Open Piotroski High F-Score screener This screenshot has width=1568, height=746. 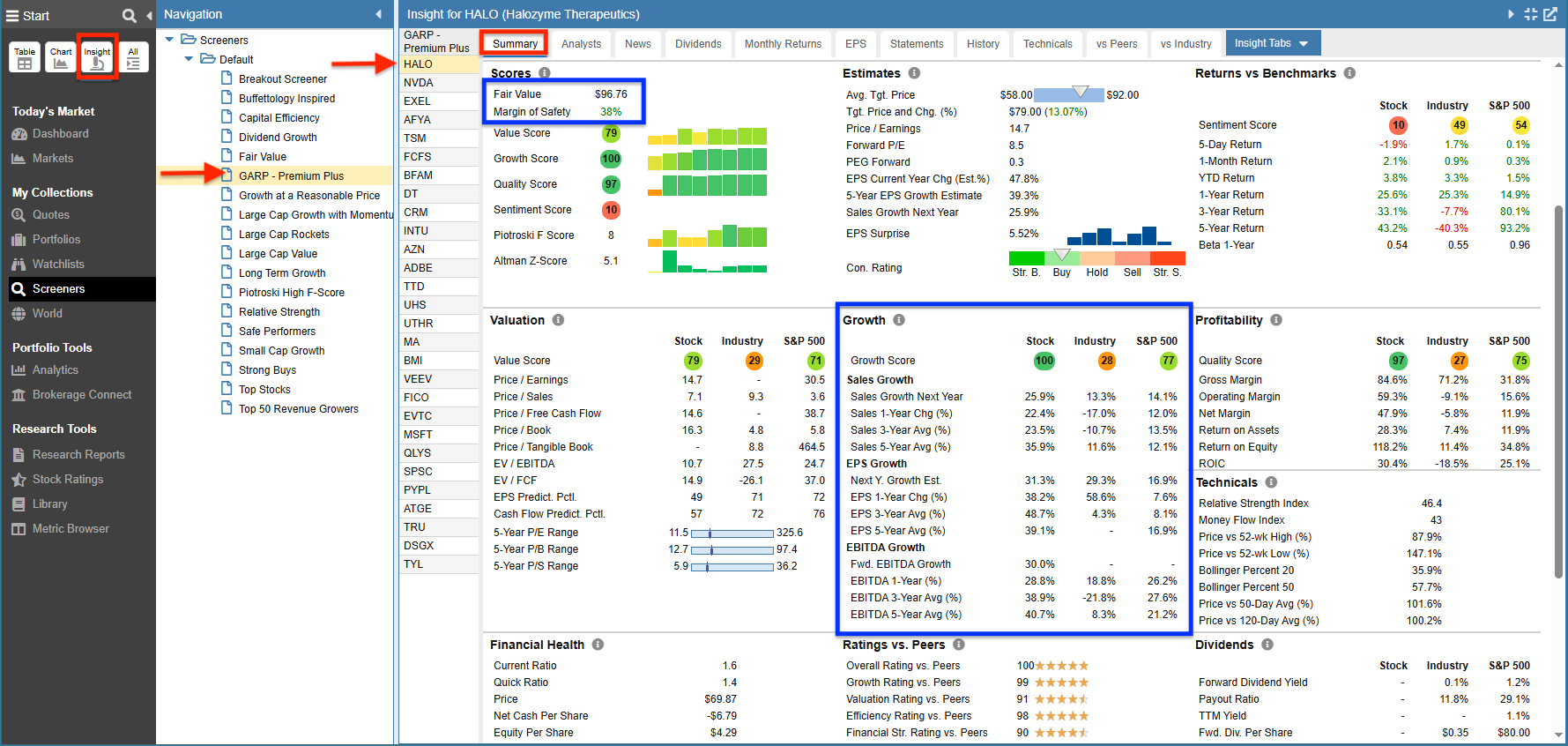point(291,293)
